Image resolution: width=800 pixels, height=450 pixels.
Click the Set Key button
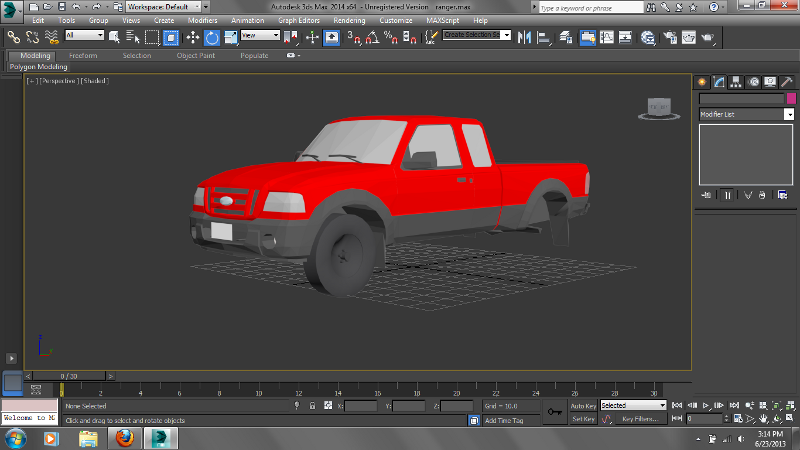[x=583, y=419]
